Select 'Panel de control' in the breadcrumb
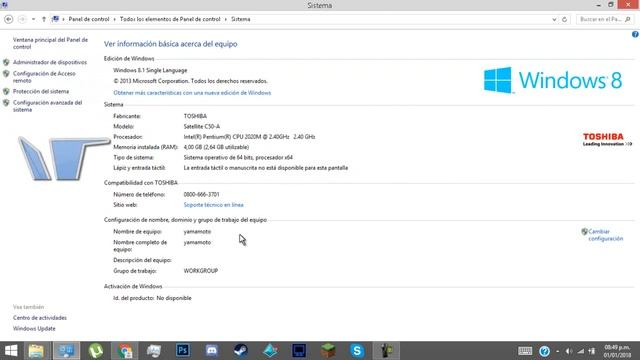640x360 pixels. [89, 19]
